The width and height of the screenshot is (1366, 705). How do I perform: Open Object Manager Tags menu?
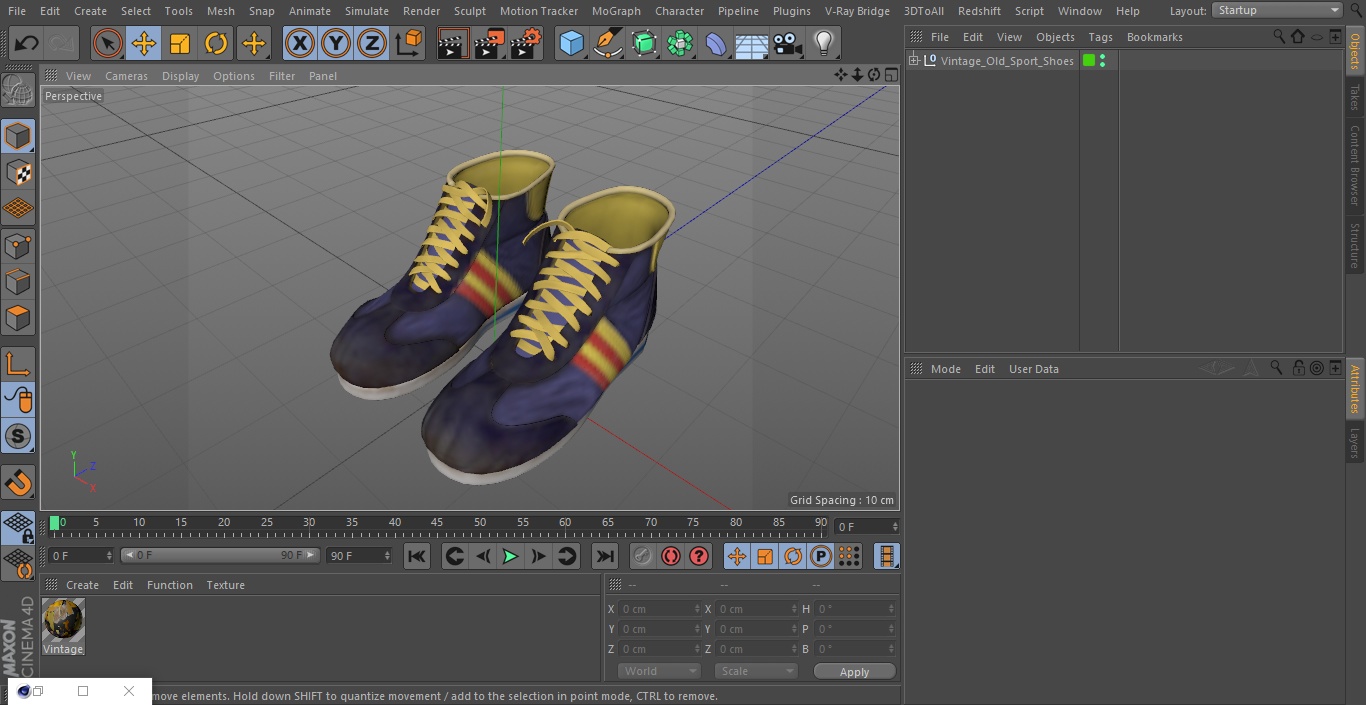coord(1100,37)
